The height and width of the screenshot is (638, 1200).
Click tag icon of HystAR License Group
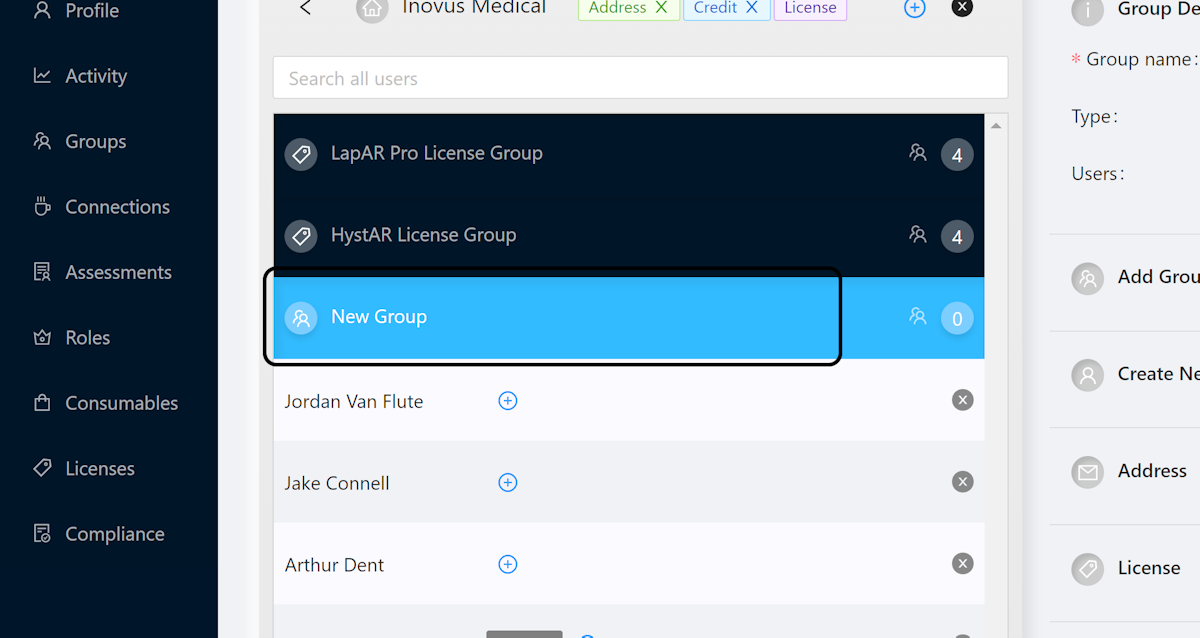pos(301,236)
